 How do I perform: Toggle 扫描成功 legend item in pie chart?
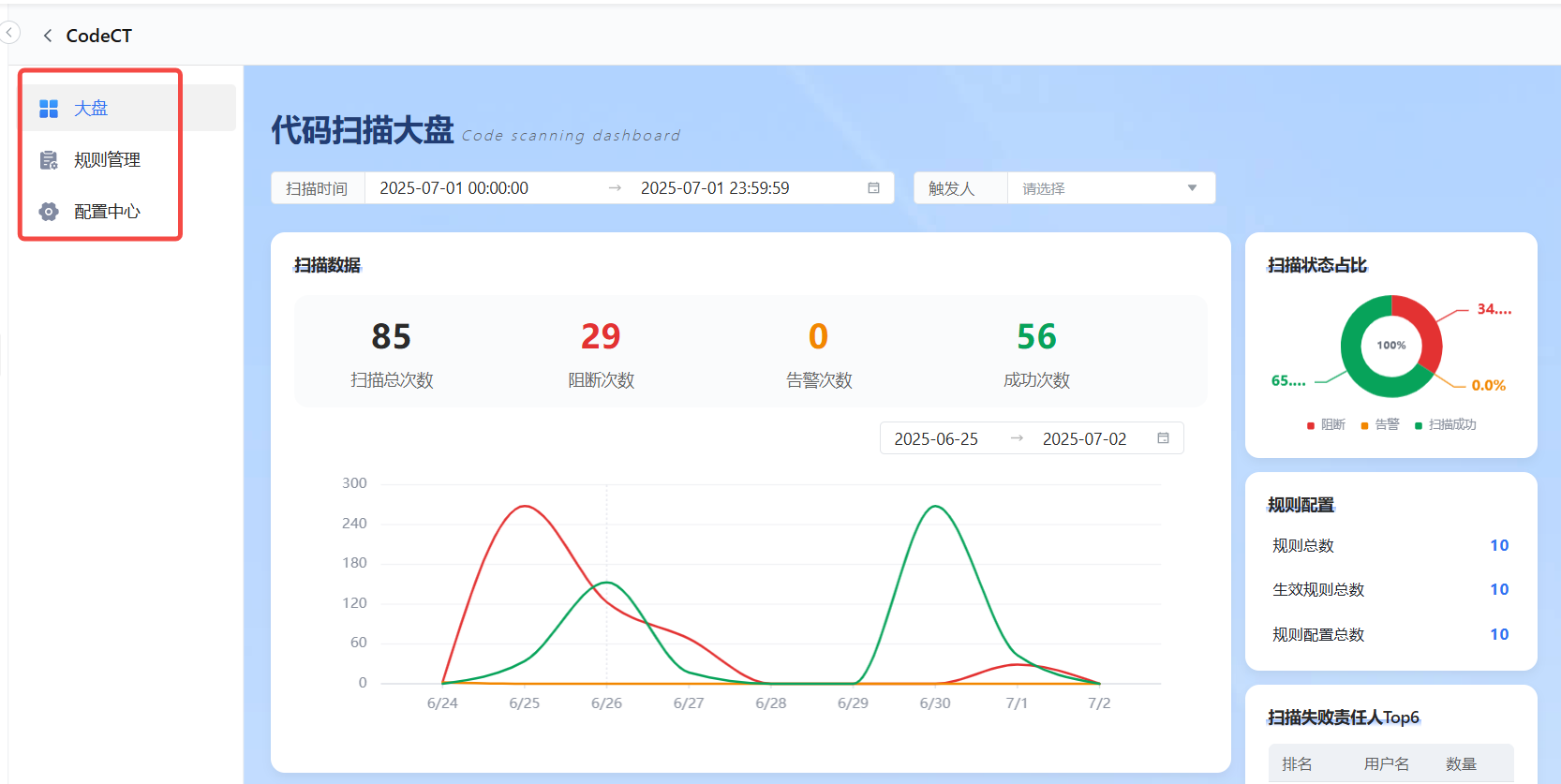[1445, 425]
